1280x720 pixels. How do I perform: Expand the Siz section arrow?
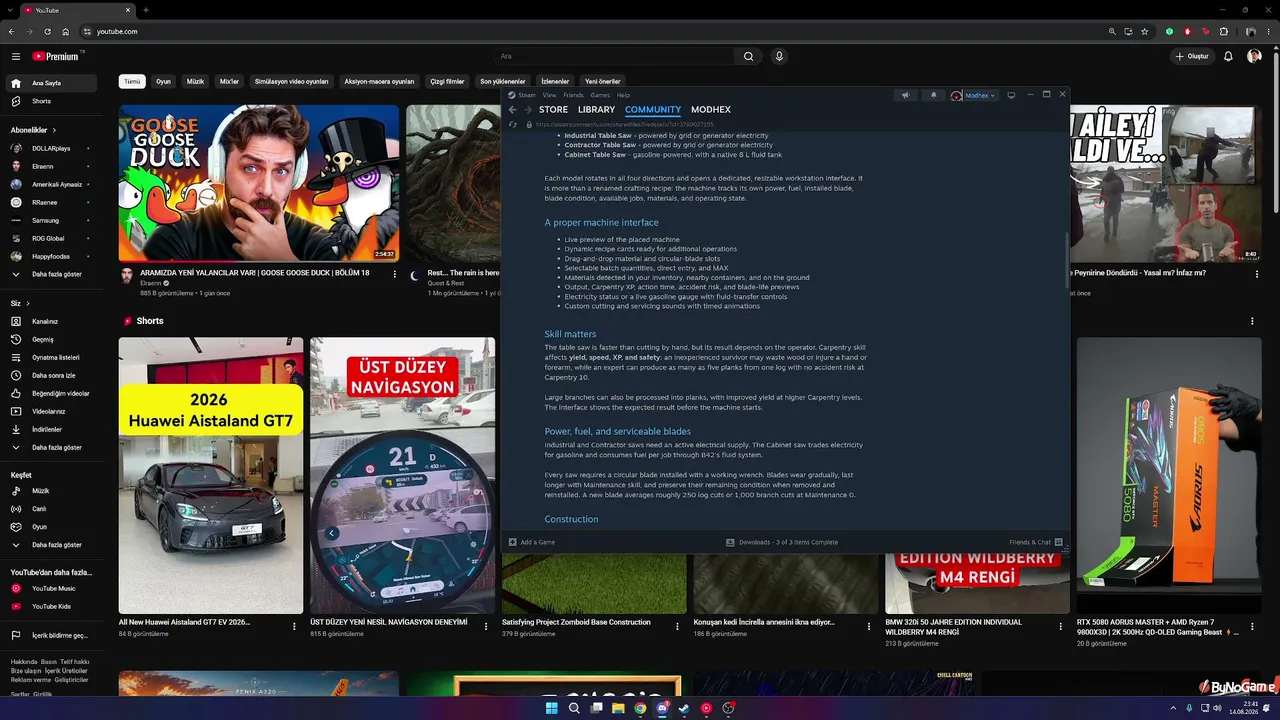[28, 303]
